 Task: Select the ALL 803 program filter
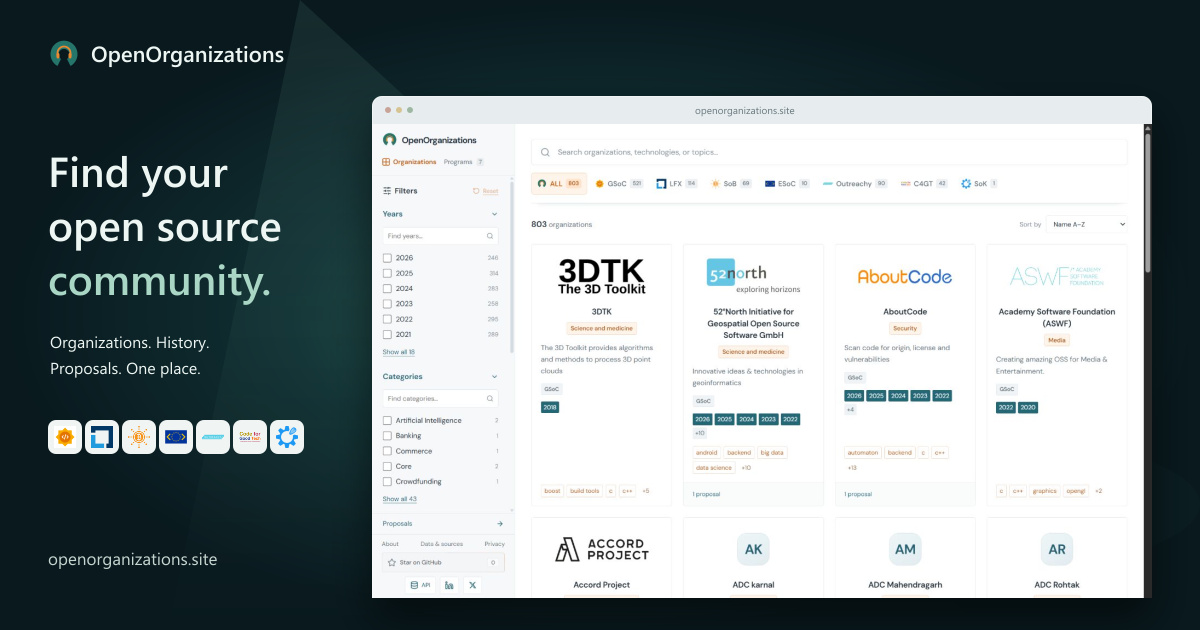pyautogui.click(x=559, y=184)
